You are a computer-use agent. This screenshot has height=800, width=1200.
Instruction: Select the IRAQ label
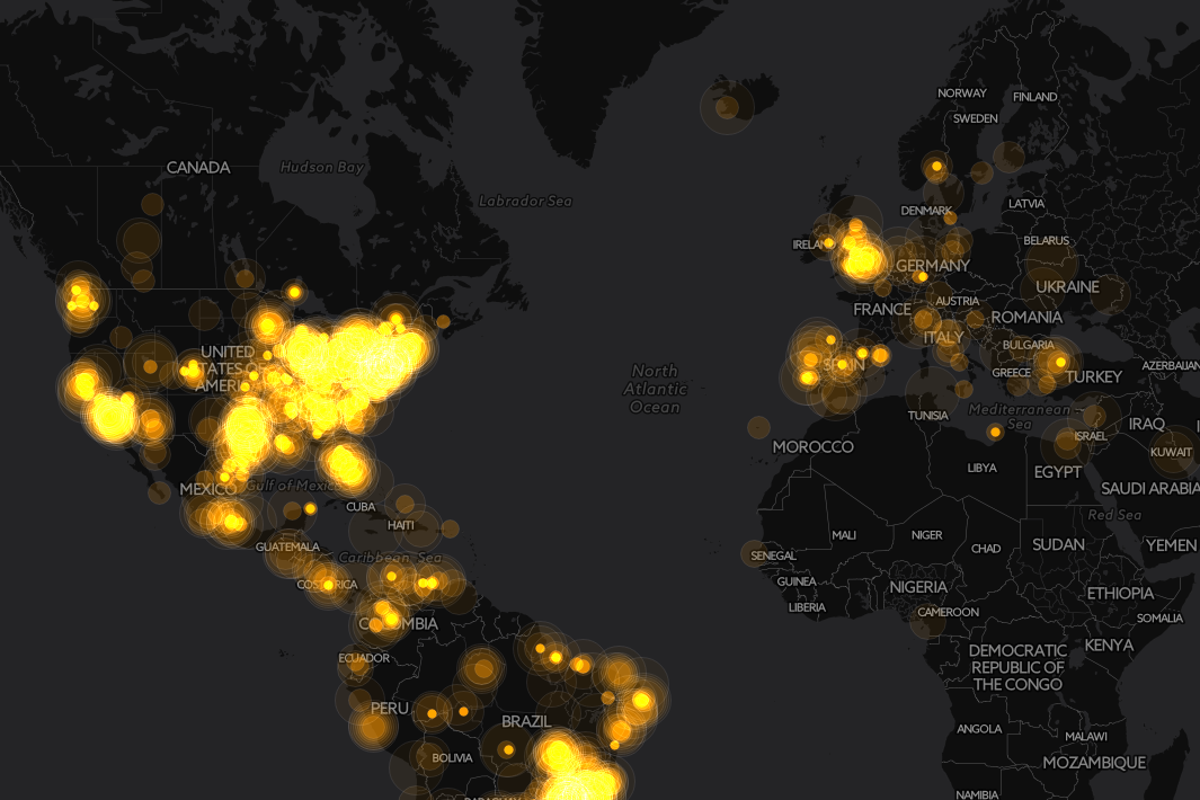coord(1146,424)
